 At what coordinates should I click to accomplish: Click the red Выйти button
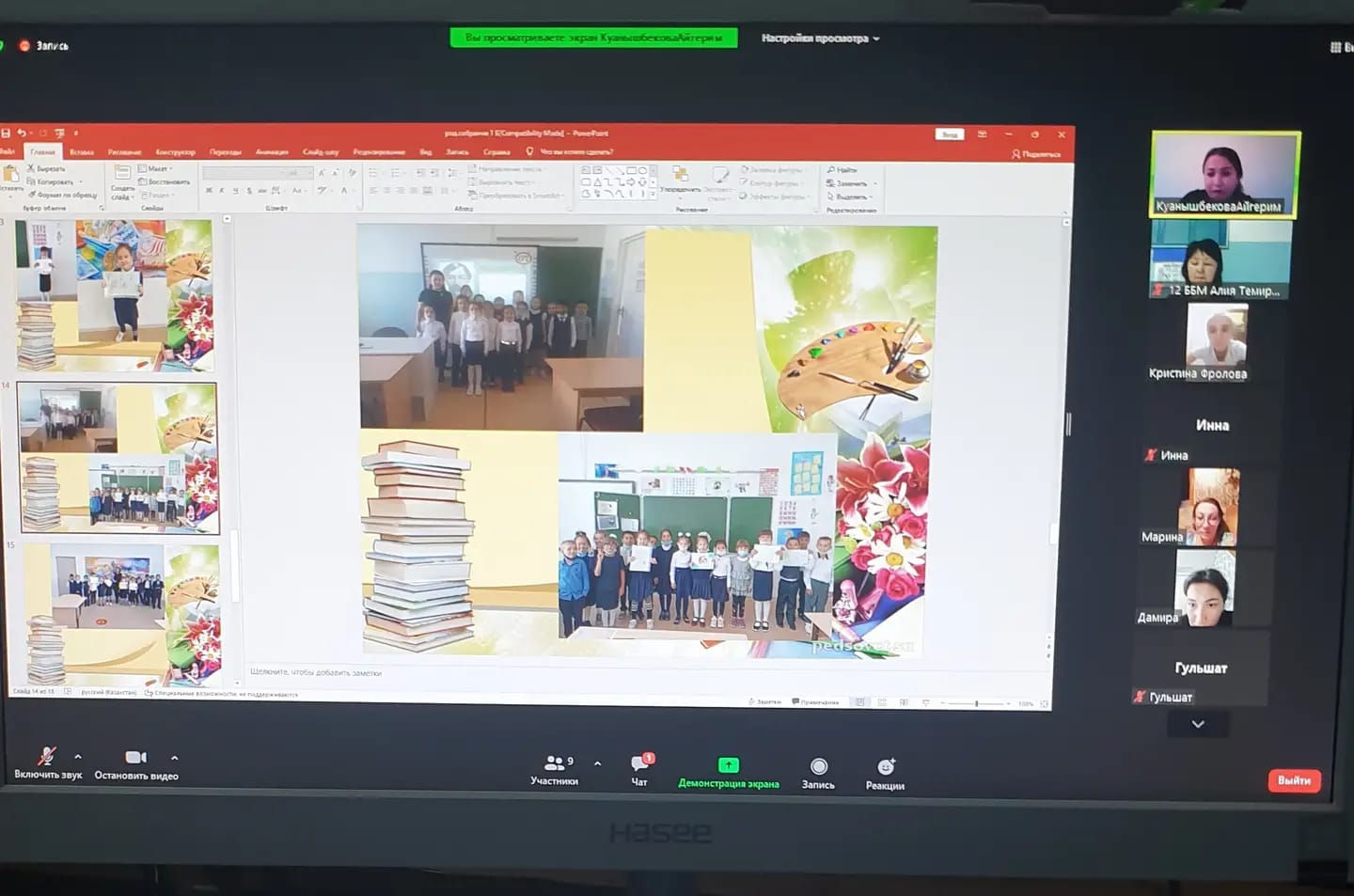click(x=1294, y=780)
